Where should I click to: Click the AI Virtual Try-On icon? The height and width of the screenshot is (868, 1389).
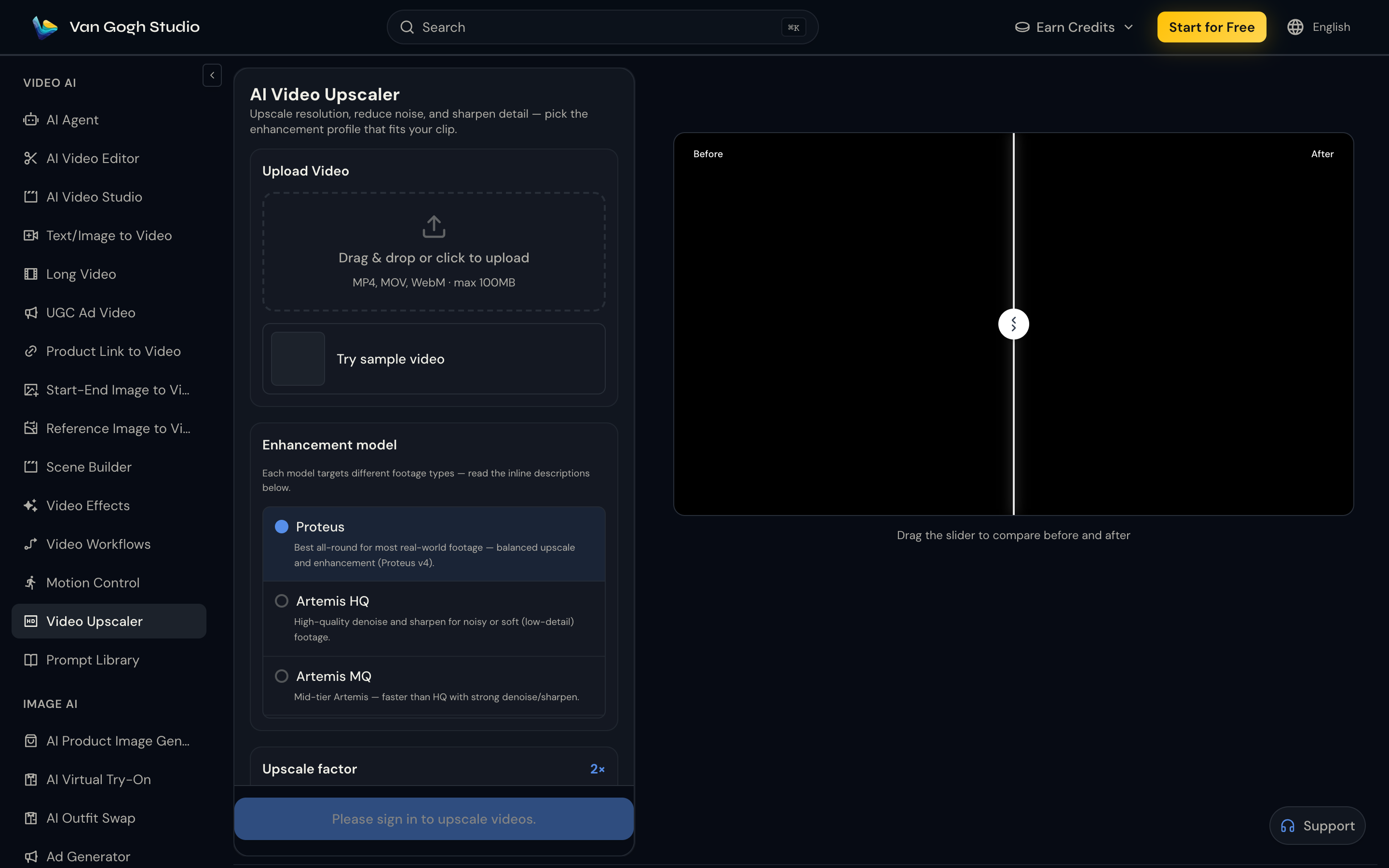(x=30, y=779)
